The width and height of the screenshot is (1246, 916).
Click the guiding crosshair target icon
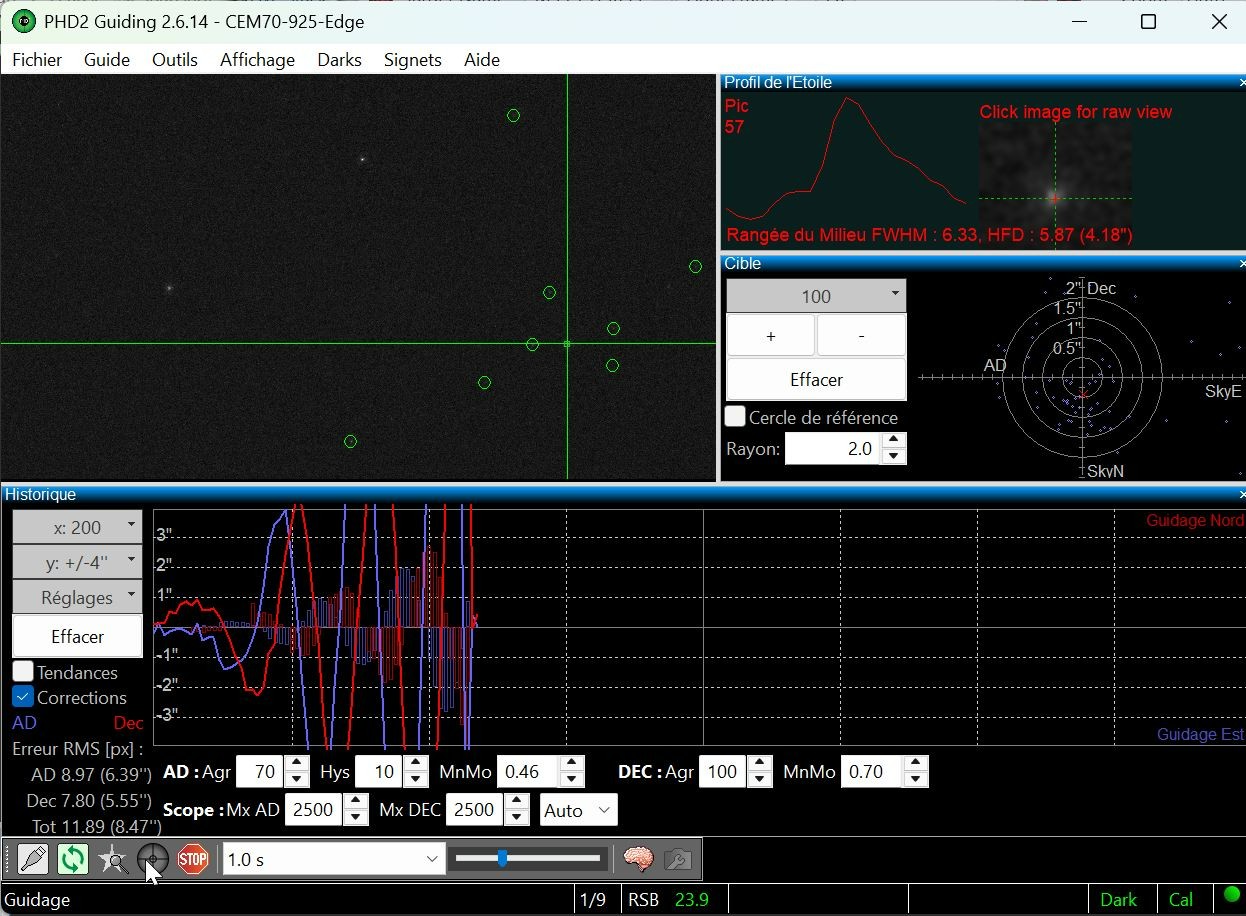[153, 859]
